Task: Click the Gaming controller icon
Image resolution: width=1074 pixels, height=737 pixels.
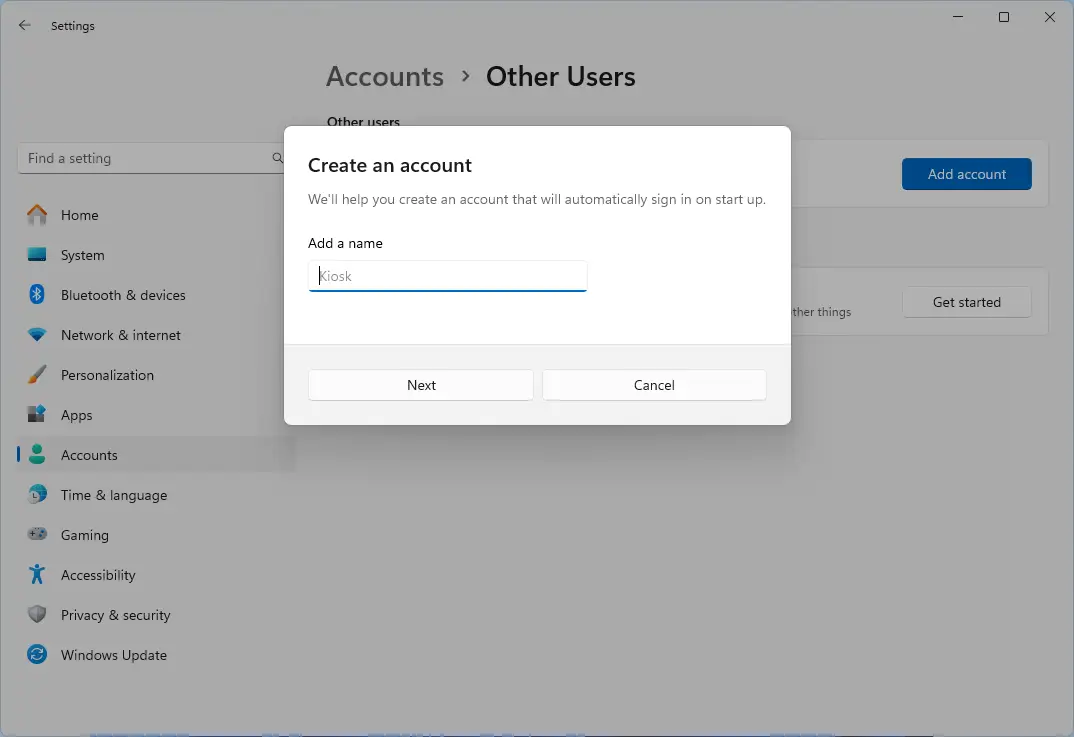Action: 37,534
